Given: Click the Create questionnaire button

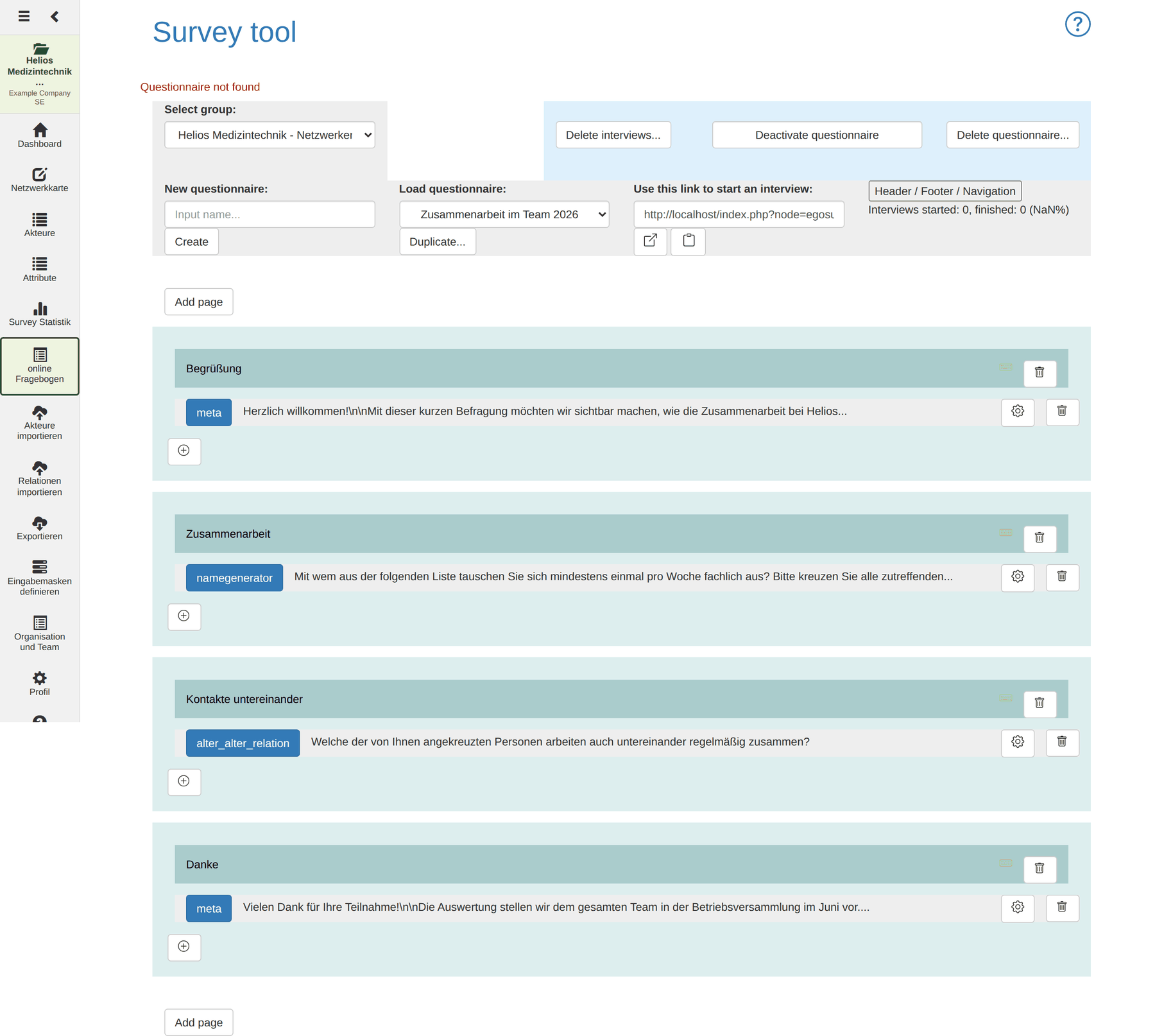Looking at the screenshot, I should (191, 242).
